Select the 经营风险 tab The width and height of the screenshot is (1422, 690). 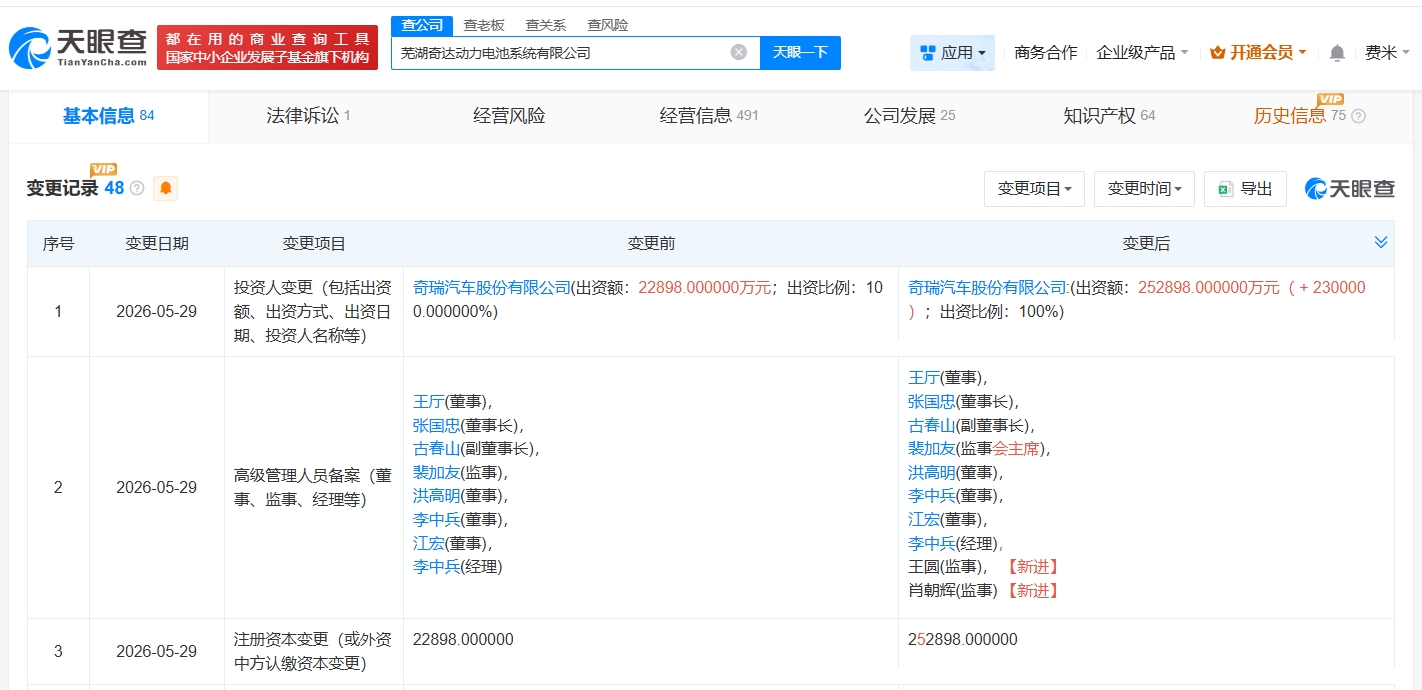(x=509, y=116)
